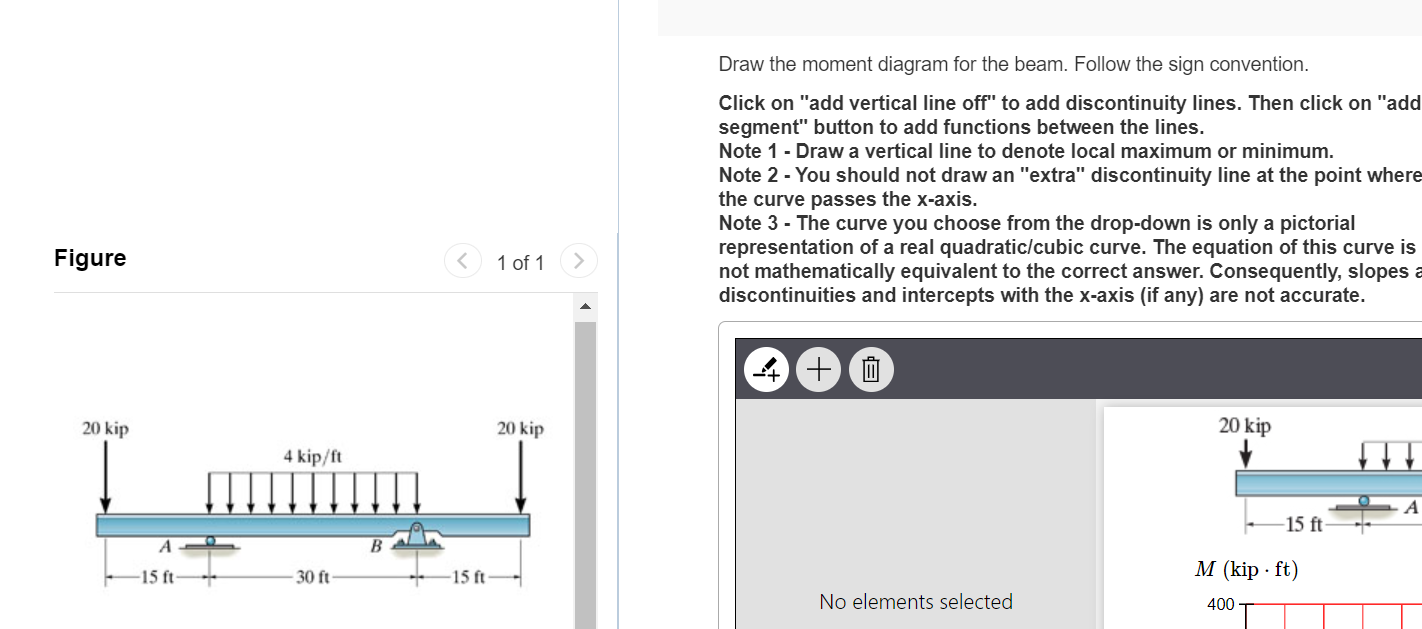Click the 1 of 1 page indicator
Image resolution: width=1422 pixels, height=629 pixels.
point(520,262)
